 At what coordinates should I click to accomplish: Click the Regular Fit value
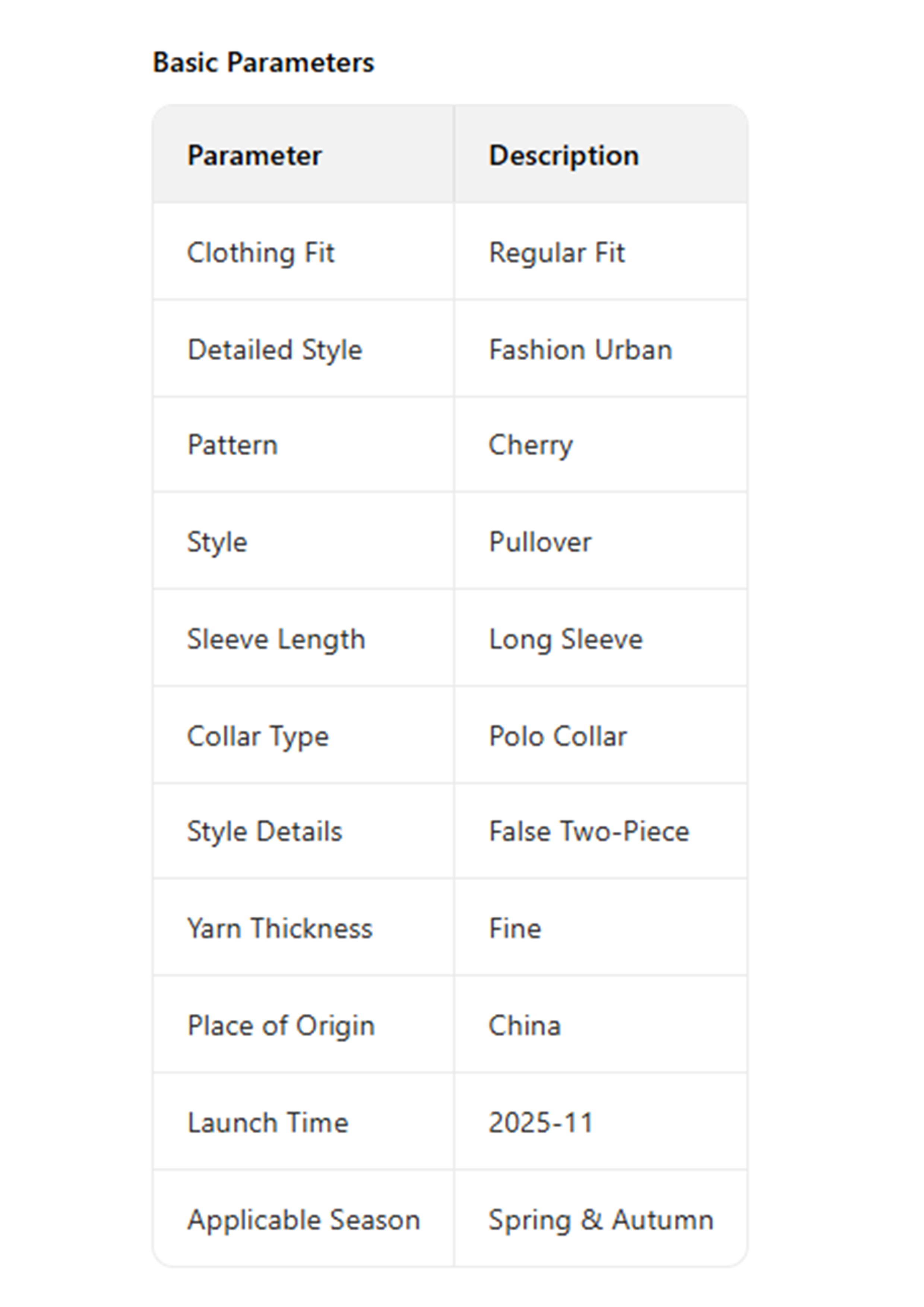coord(557,253)
